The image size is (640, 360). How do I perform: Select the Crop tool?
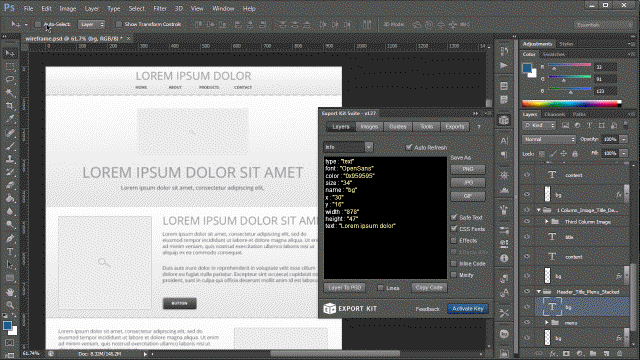[x=10, y=106]
